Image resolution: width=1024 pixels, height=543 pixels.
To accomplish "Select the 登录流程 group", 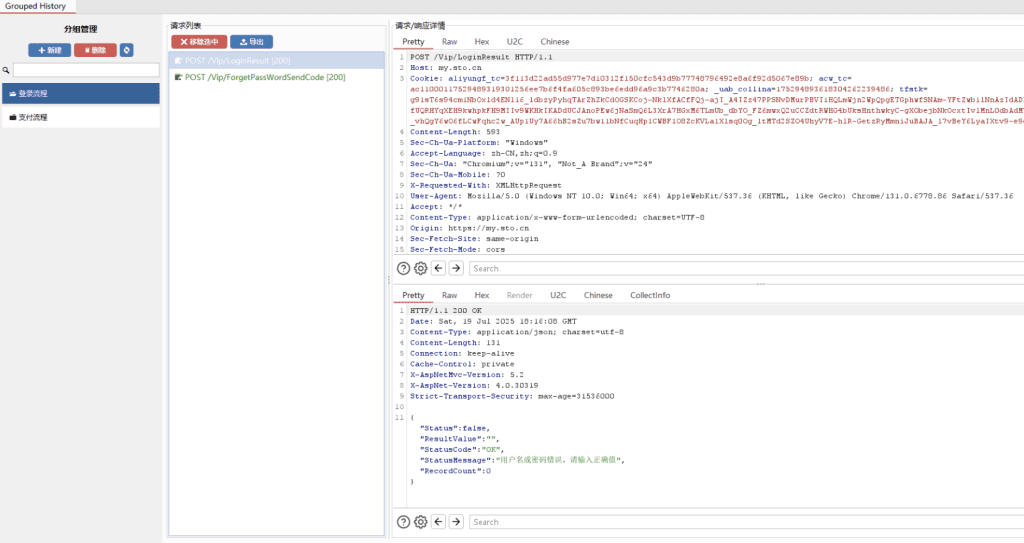I will pos(81,93).
